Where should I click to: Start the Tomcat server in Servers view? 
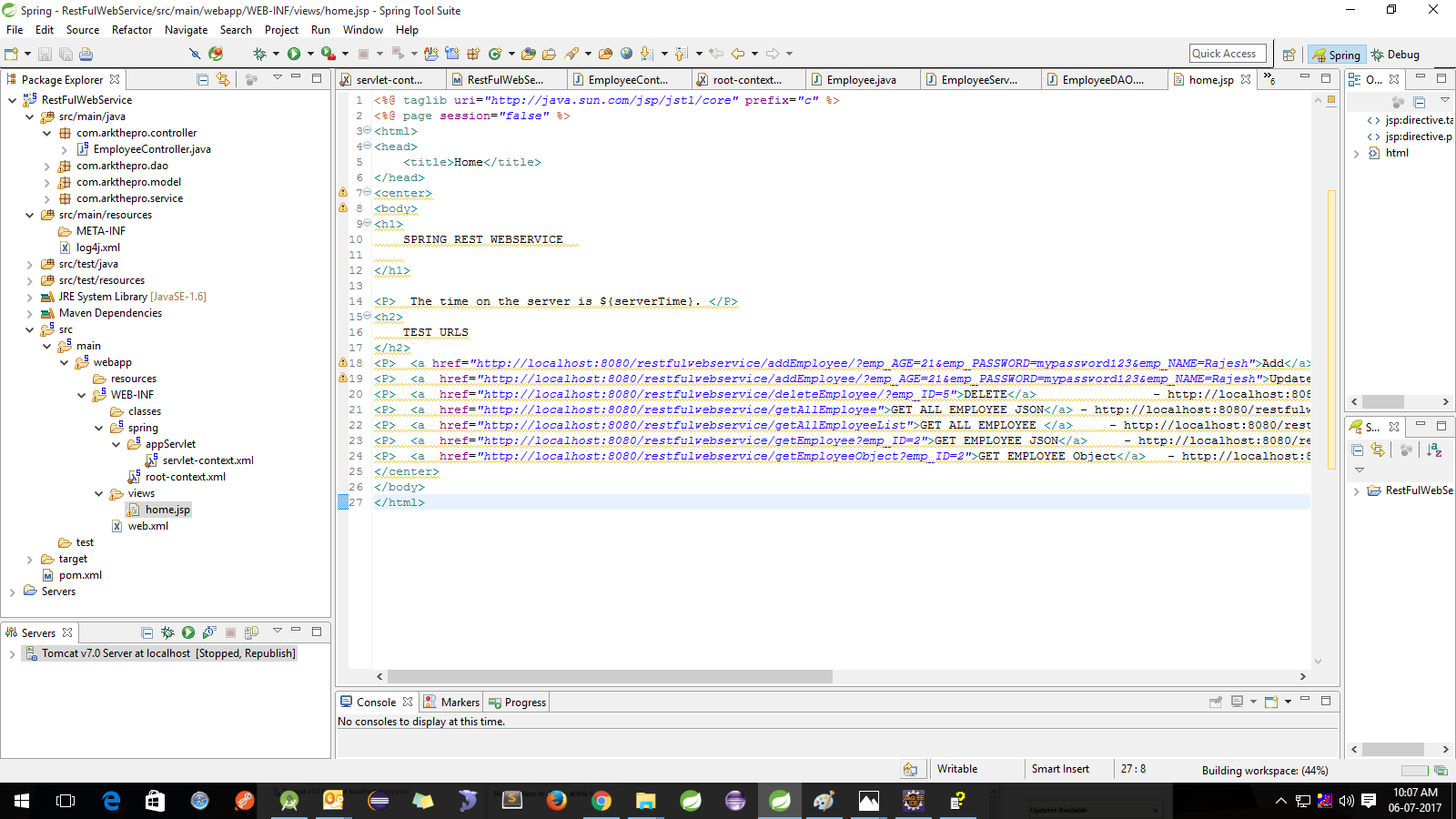tap(188, 632)
